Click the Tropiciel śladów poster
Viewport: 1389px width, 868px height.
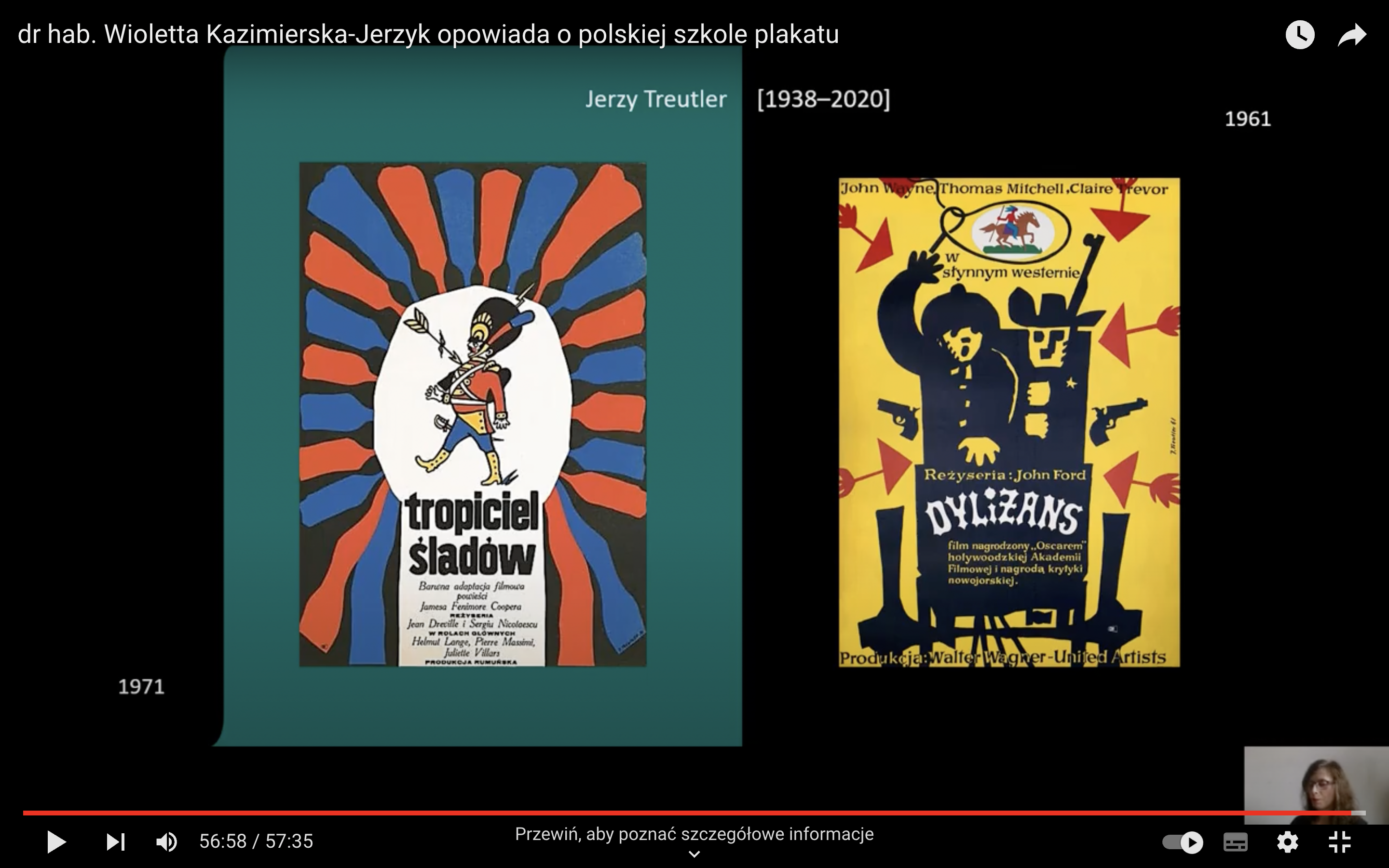(x=473, y=415)
